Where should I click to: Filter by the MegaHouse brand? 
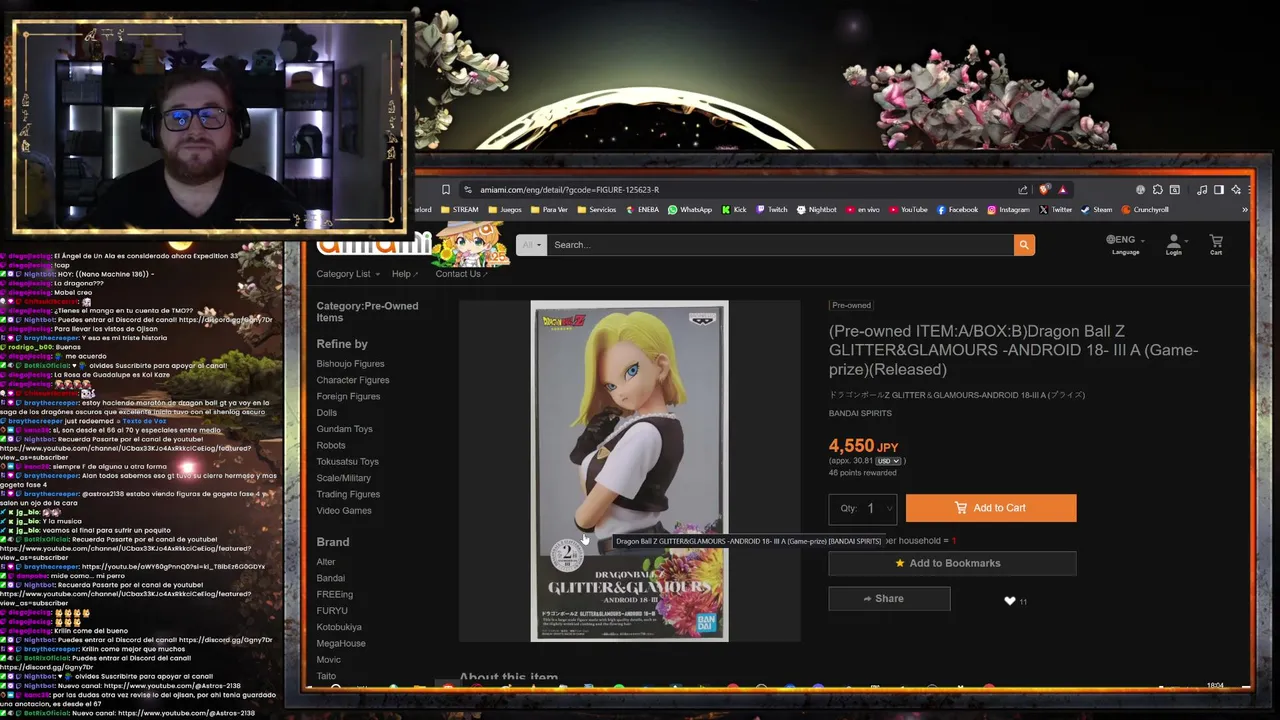(341, 643)
